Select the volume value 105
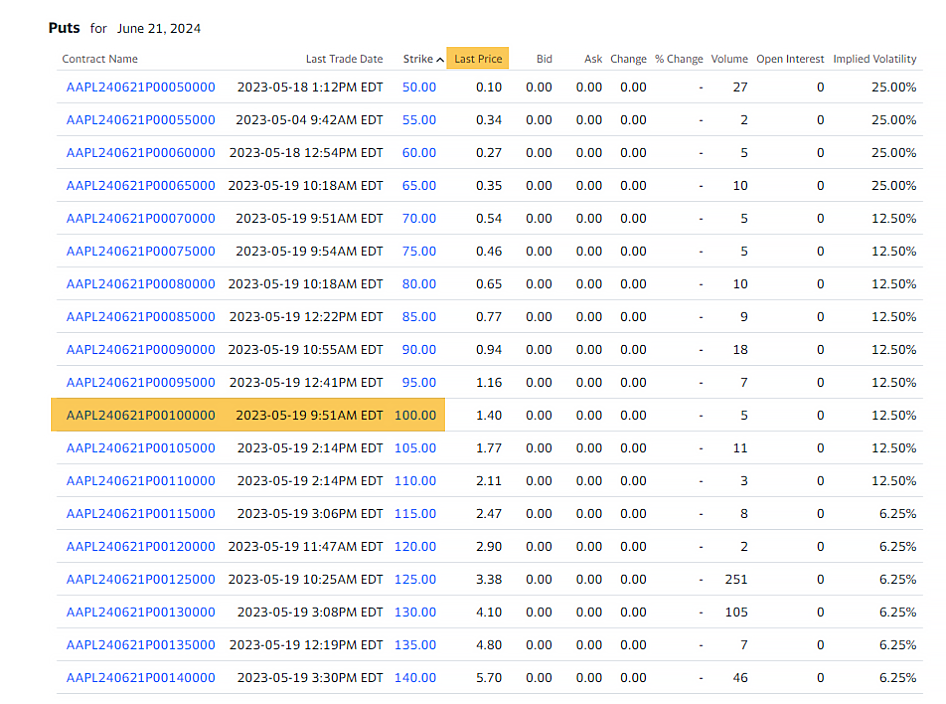Viewport: 946px width, 704px height. (x=736, y=612)
